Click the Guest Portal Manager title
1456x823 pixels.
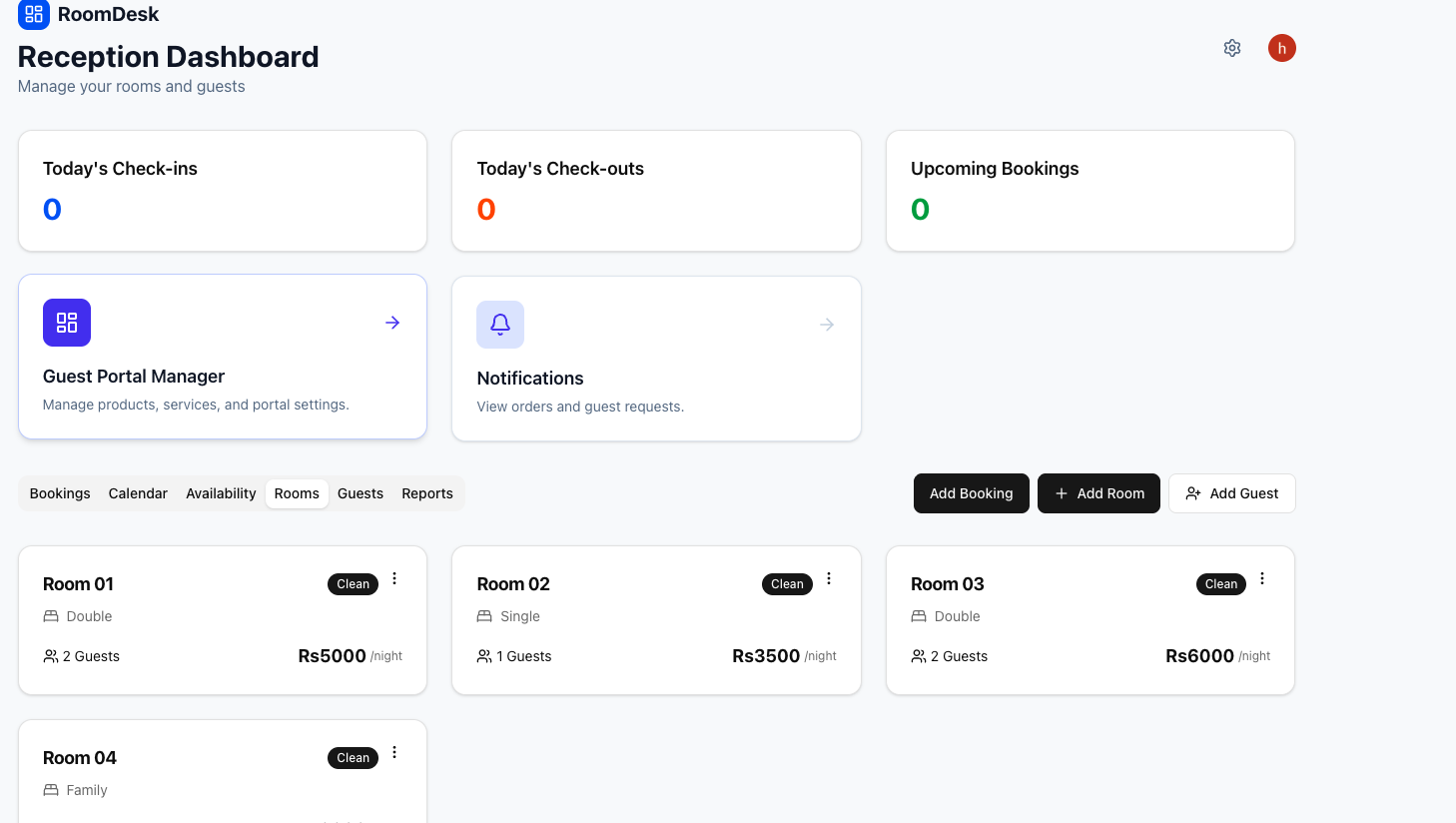pyautogui.click(x=134, y=377)
